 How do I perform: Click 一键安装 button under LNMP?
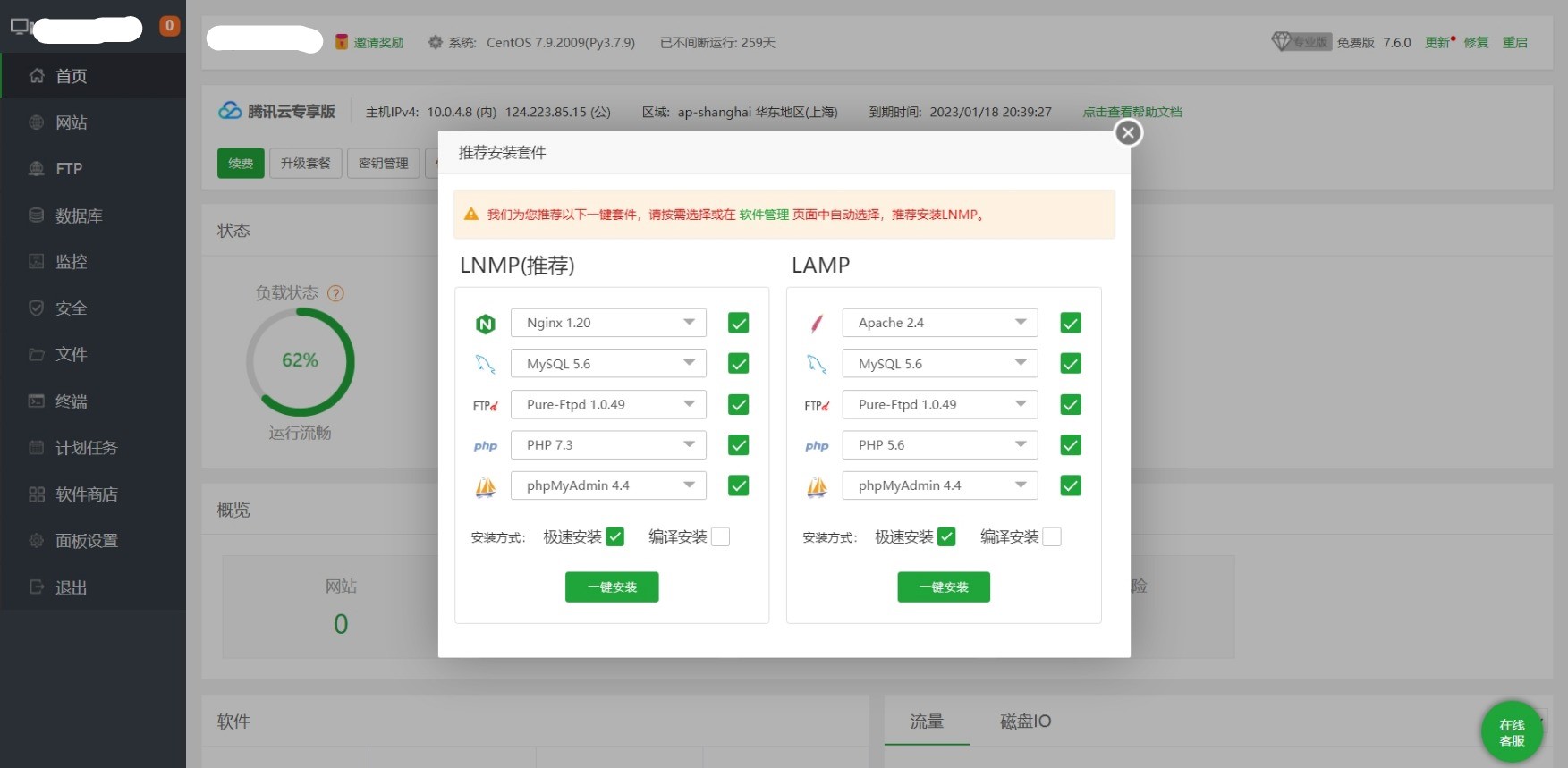pos(612,587)
